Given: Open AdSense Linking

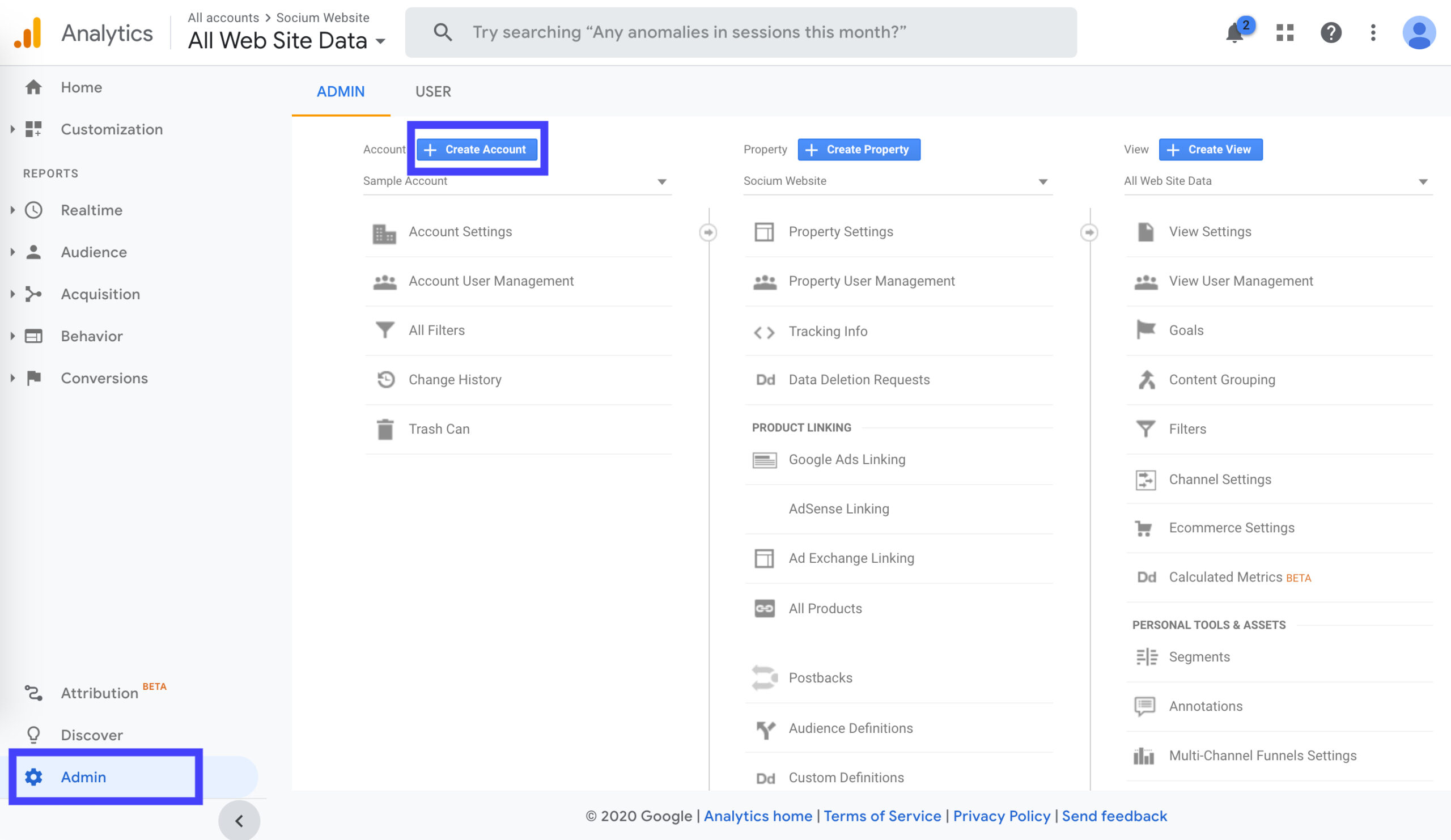Looking at the screenshot, I should (839, 509).
